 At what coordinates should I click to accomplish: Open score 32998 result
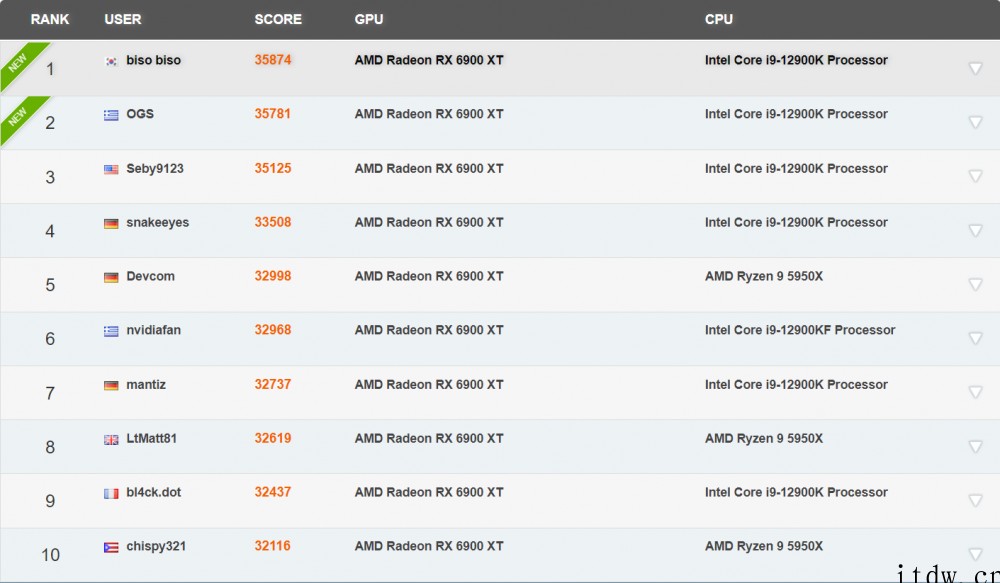pos(273,276)
